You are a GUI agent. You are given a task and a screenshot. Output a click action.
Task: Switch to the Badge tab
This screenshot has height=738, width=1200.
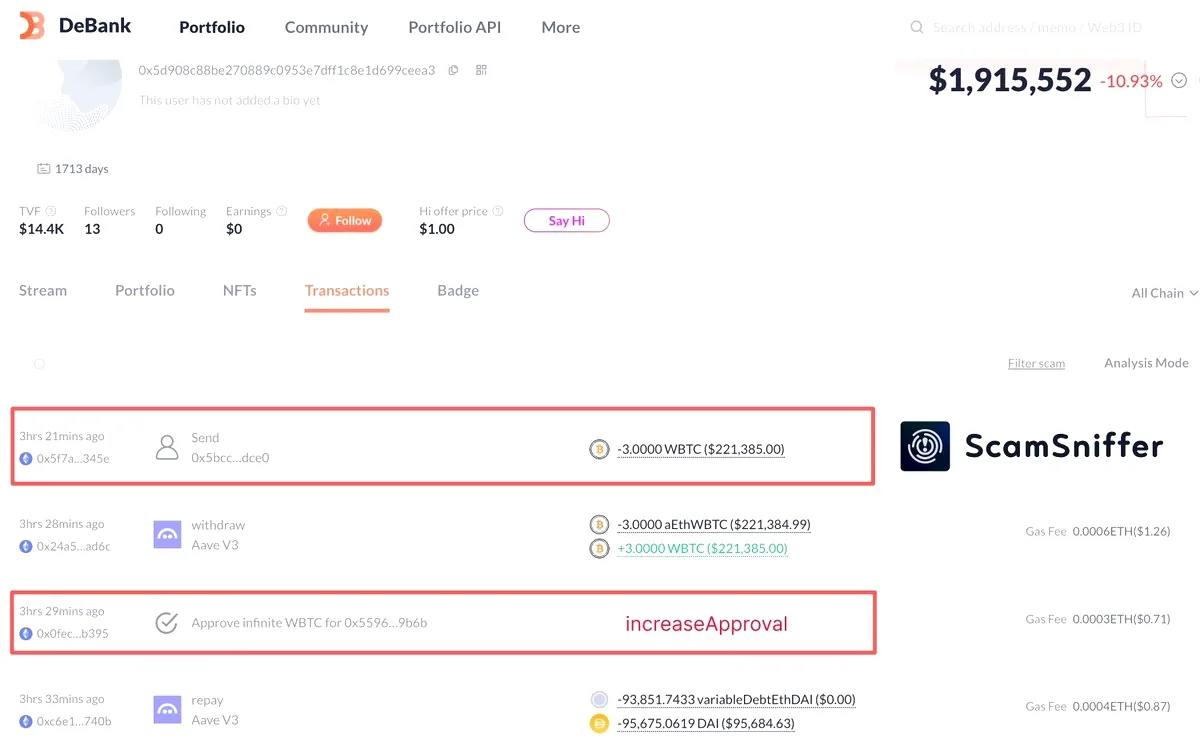coord(458,290)
